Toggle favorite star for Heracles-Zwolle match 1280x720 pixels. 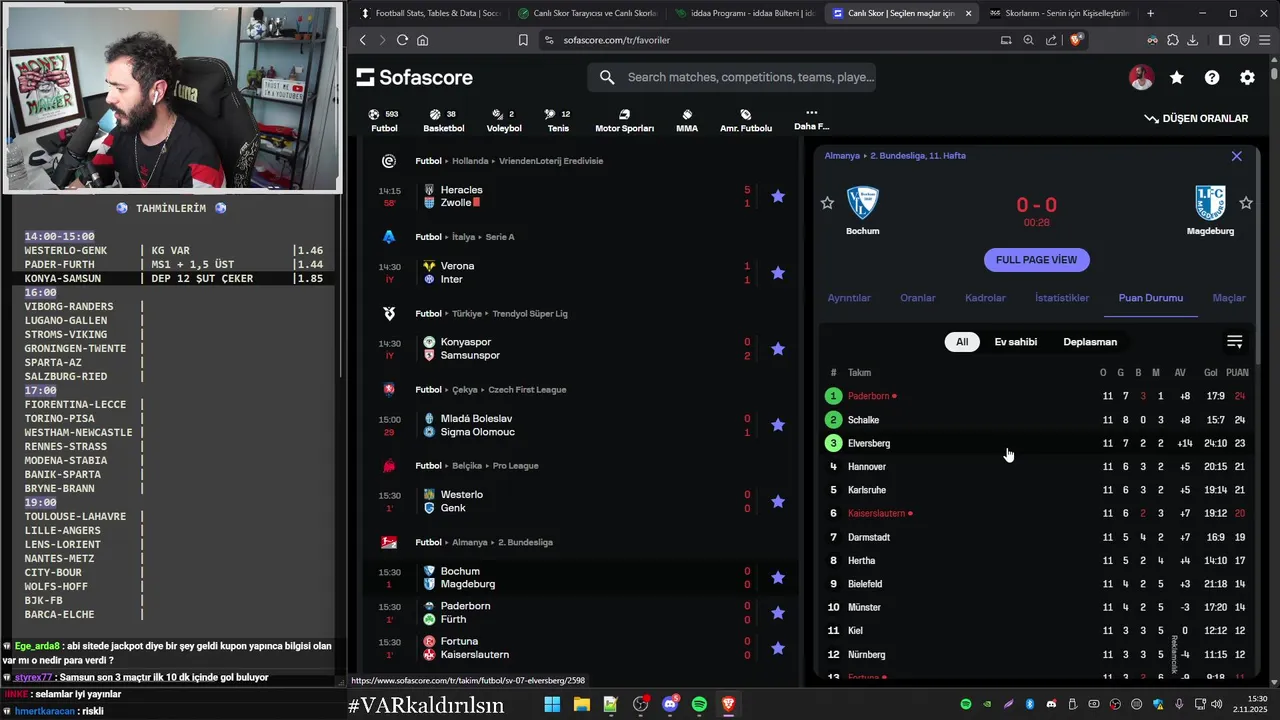click(778, 196)
